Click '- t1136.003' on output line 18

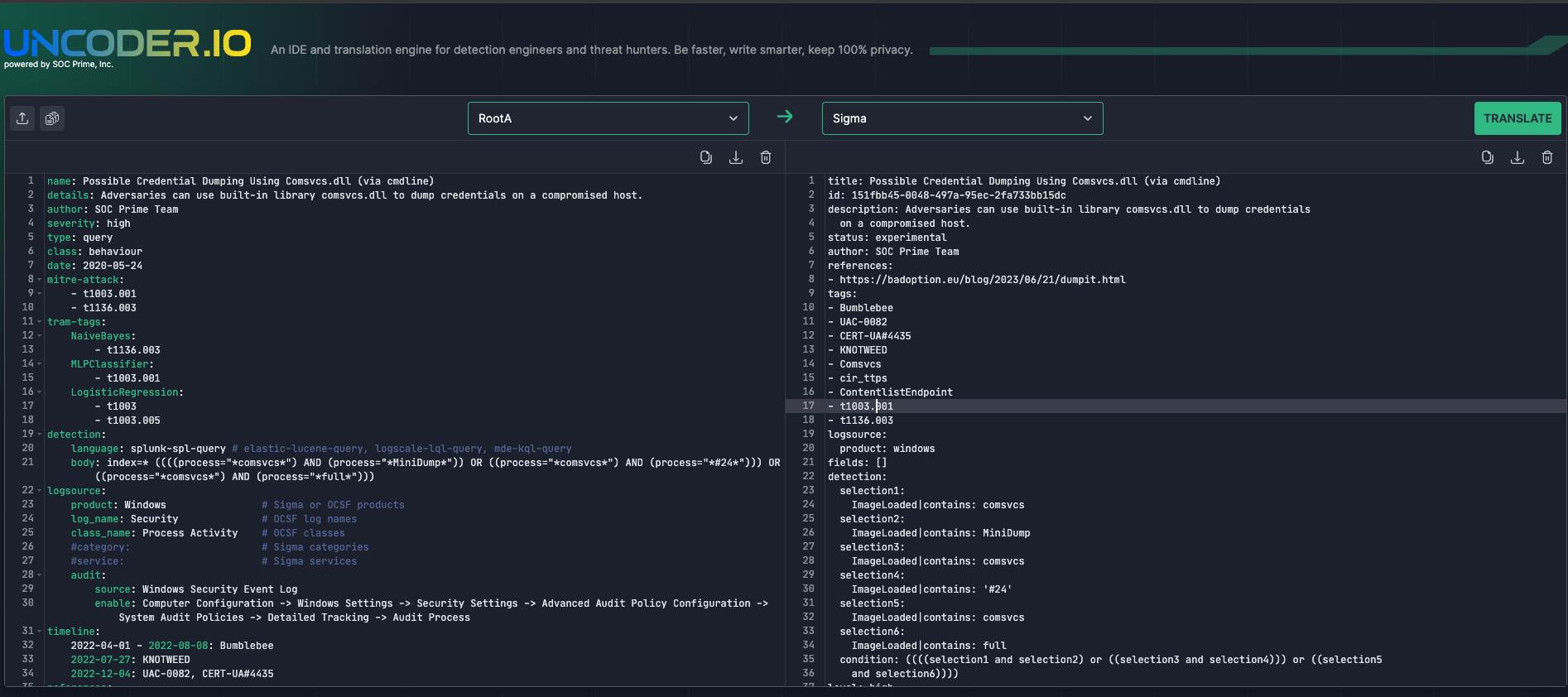tap(860, 421)
